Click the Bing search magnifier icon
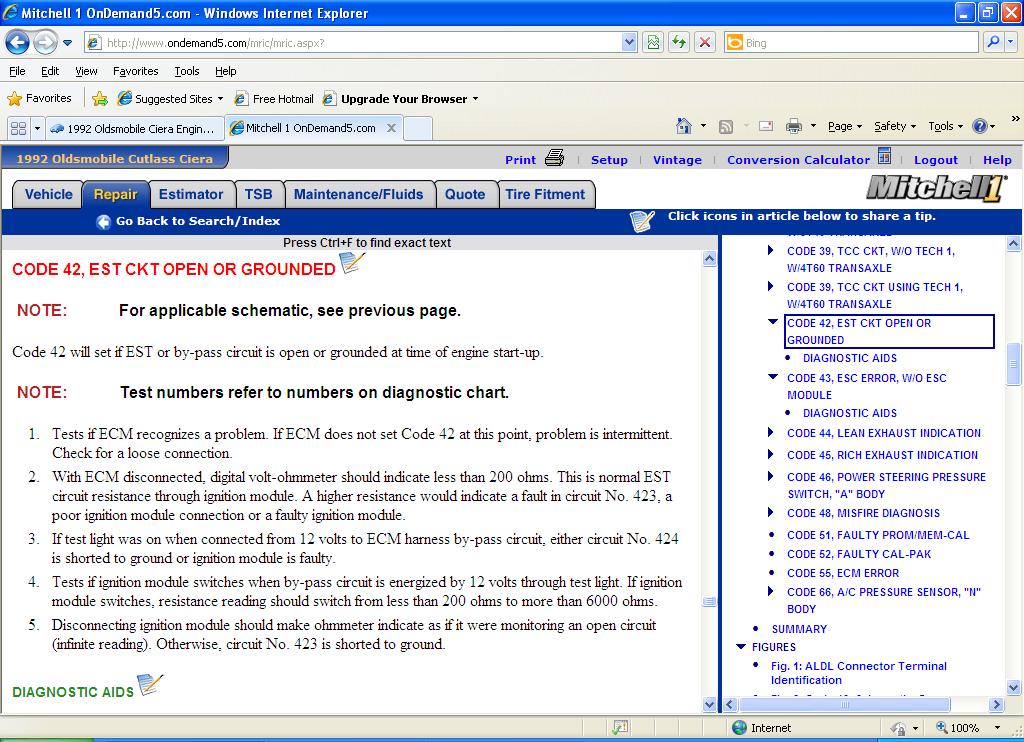1024x742 pixels. pyautogui.click(x=993, y=42)
